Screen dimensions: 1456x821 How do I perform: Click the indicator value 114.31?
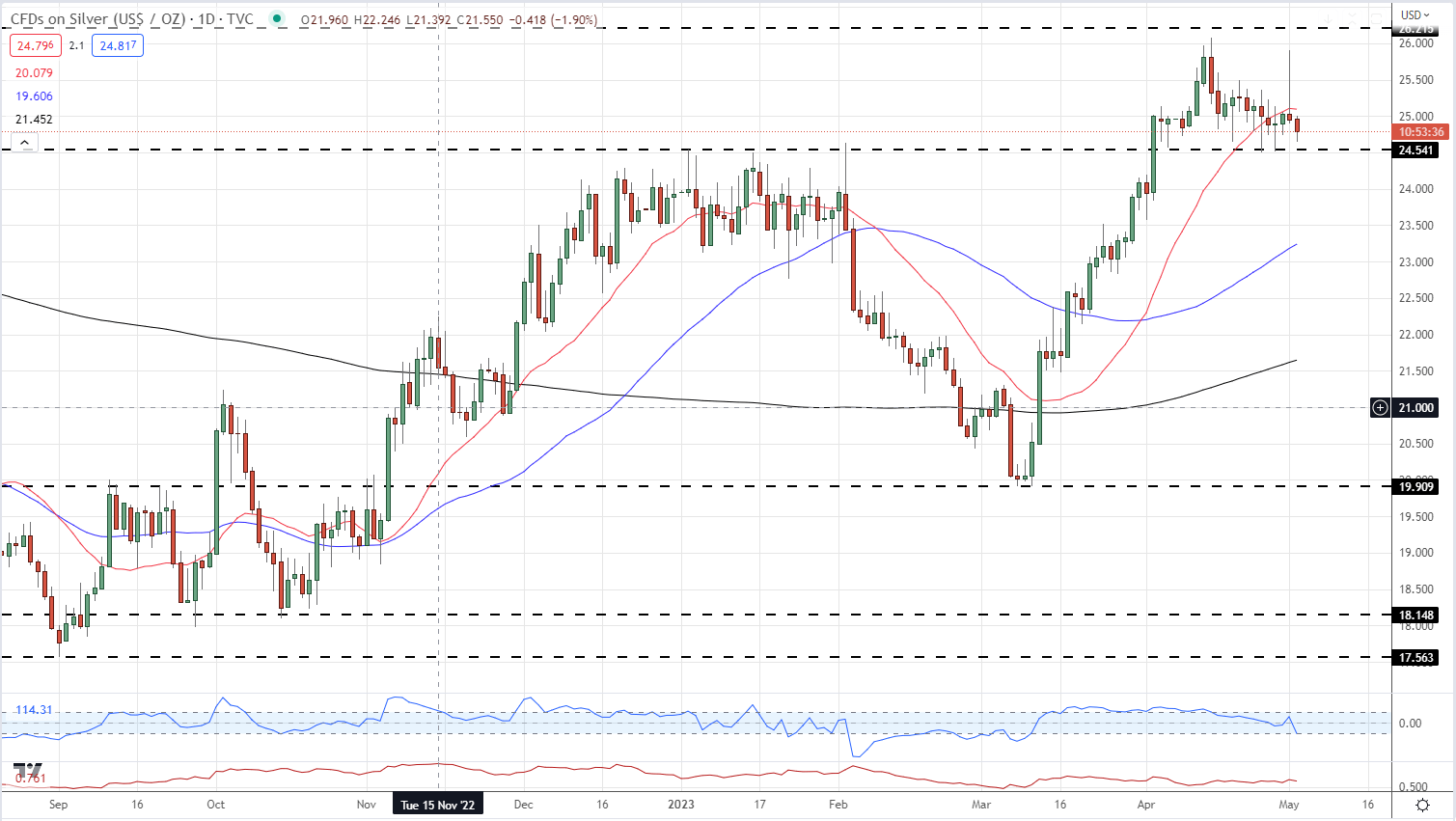coord(34,710)
